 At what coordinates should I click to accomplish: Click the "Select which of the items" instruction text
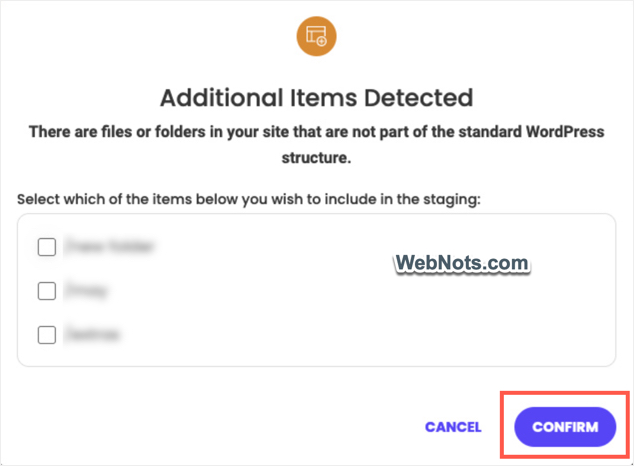point(248,199)
